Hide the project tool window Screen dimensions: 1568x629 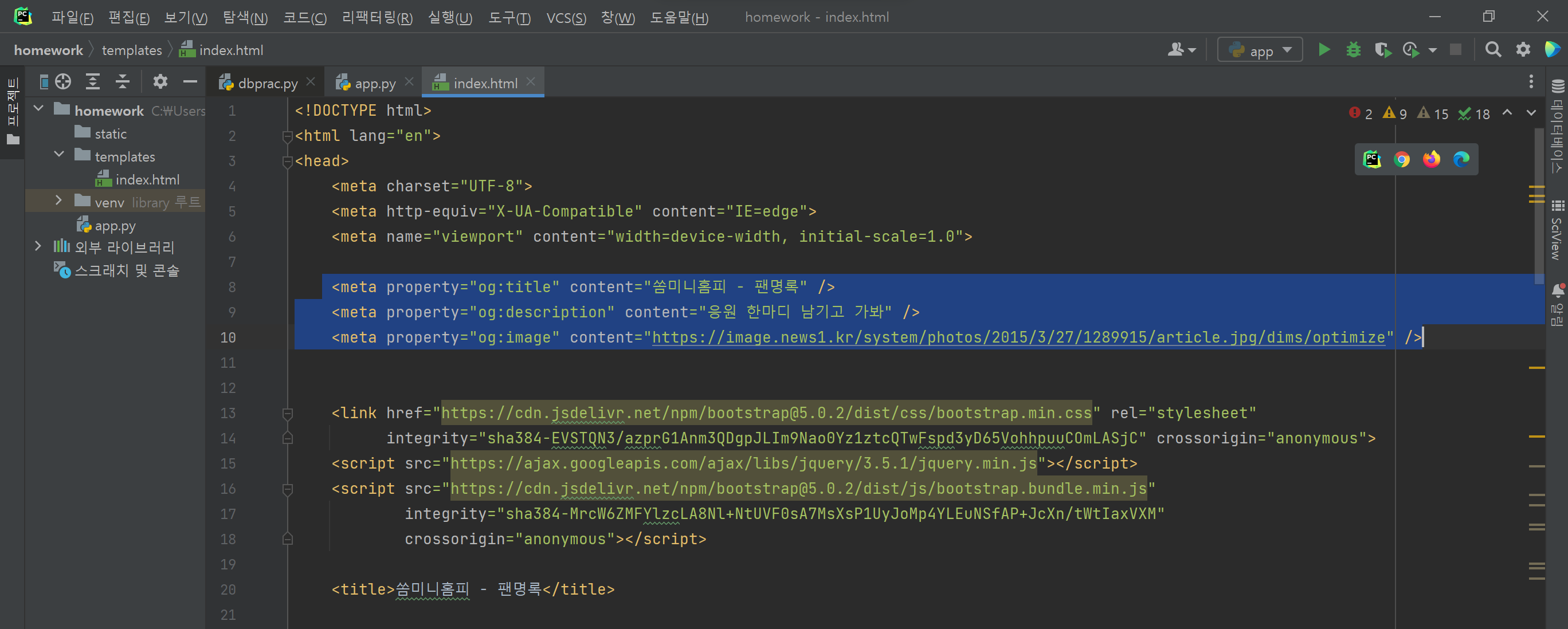point(190,81)
